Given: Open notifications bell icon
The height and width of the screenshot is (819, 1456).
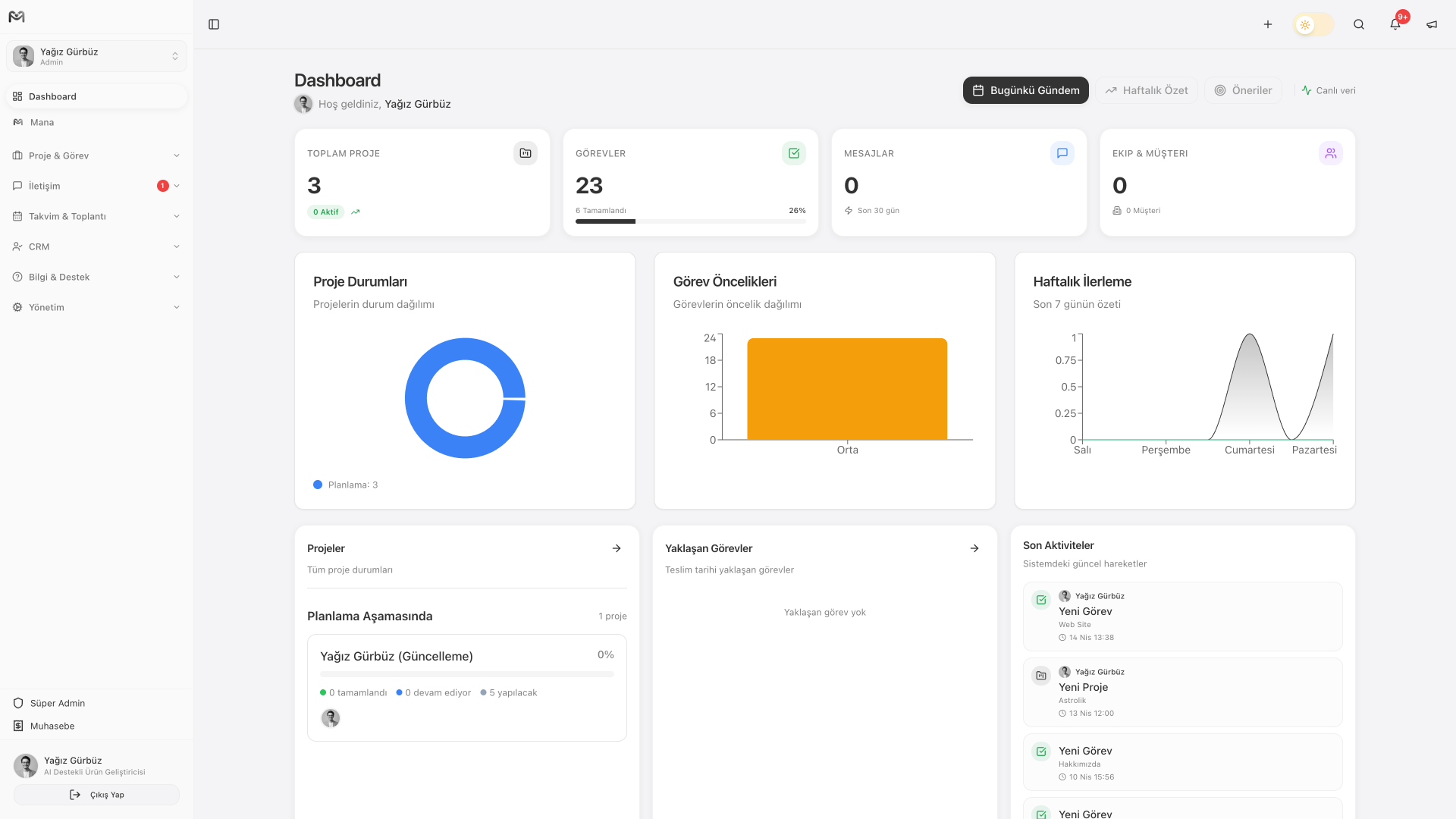Looking at the screenshot, I should click(x=1395, y=24).
